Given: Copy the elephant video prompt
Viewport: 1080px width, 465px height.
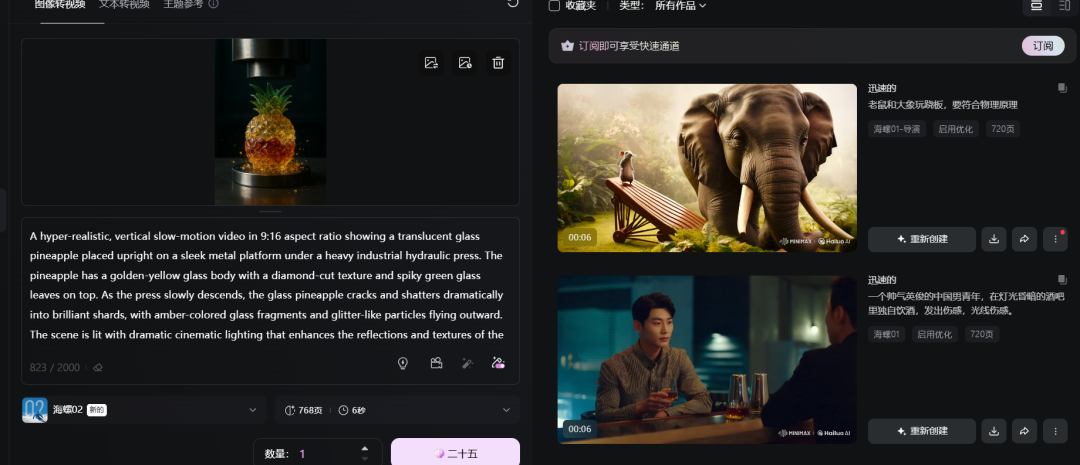Looking at the screenshot, I should [x=1061, y=88].
